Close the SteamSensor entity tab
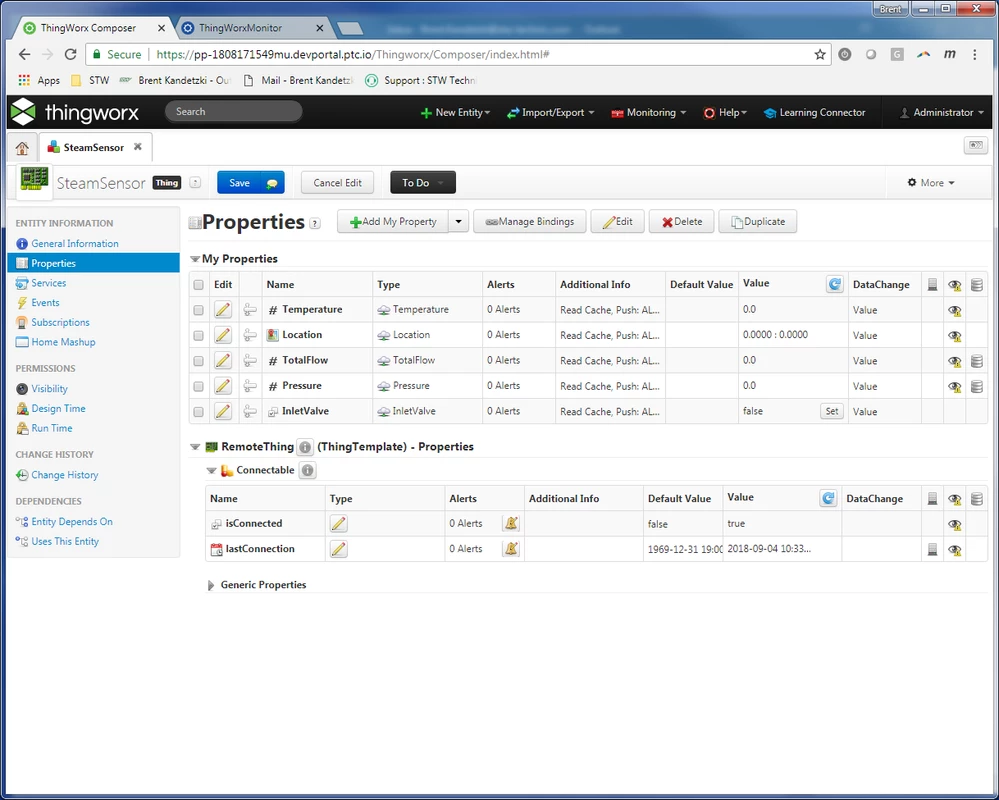999x800 pixels. (x=138, y=147)
